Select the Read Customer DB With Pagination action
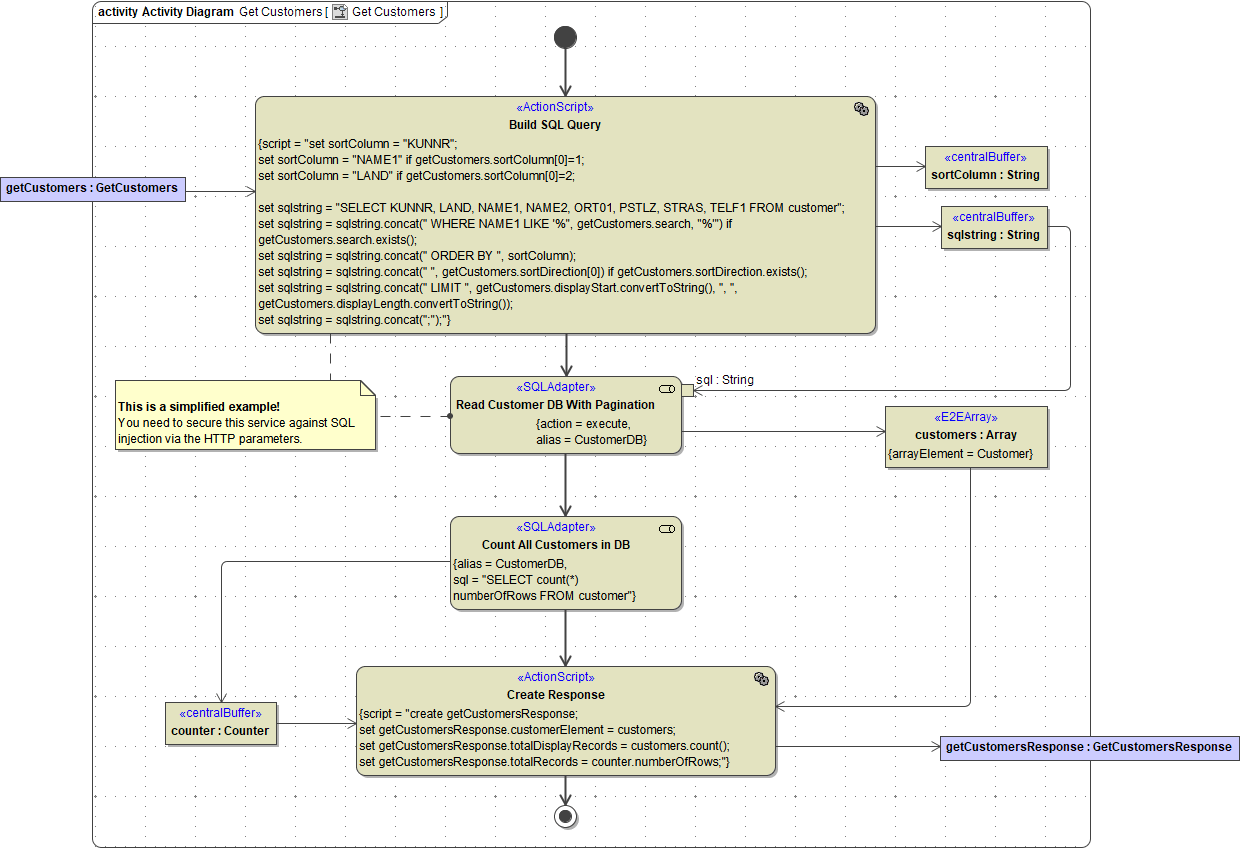1241x849 pixels. [566, 415]
